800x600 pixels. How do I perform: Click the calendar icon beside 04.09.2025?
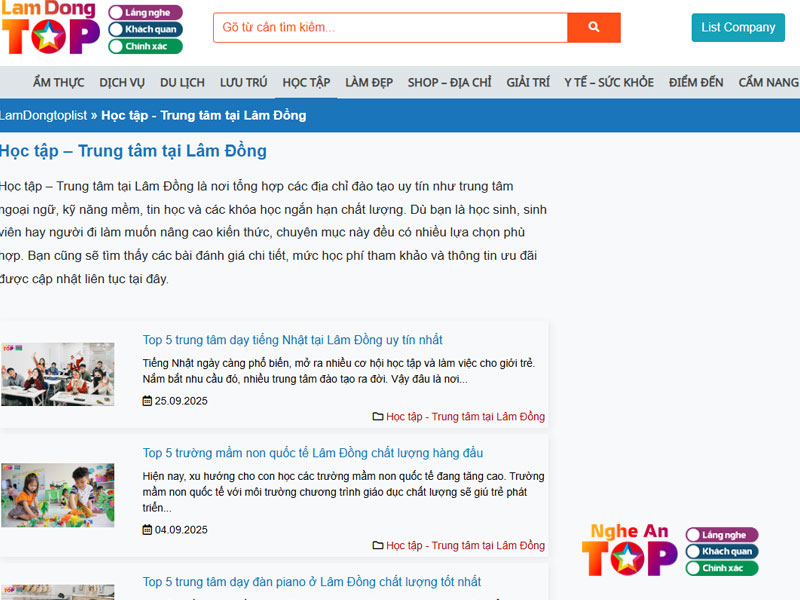click(x=147, y=530)
